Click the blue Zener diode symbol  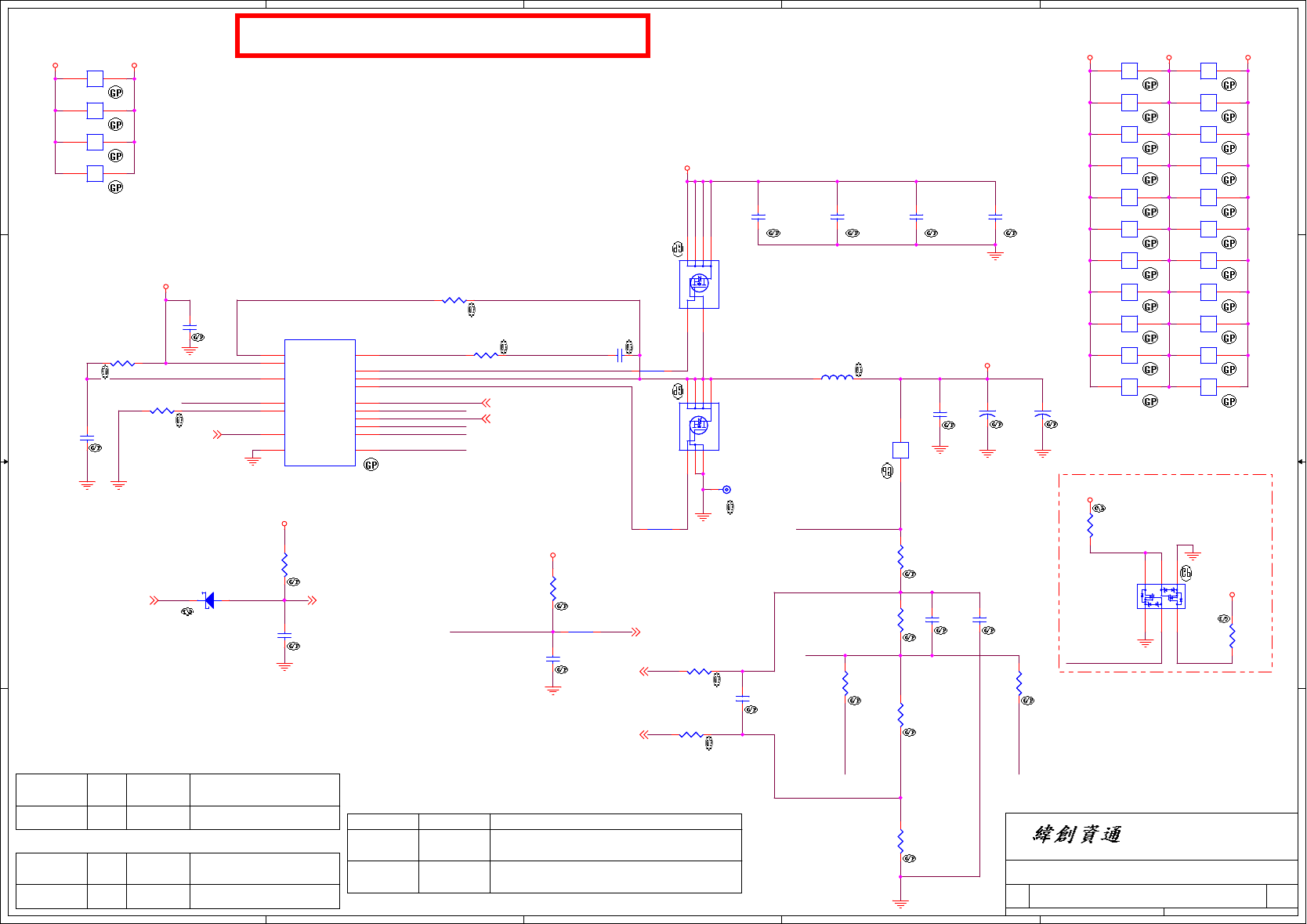(x=208, y=600)
